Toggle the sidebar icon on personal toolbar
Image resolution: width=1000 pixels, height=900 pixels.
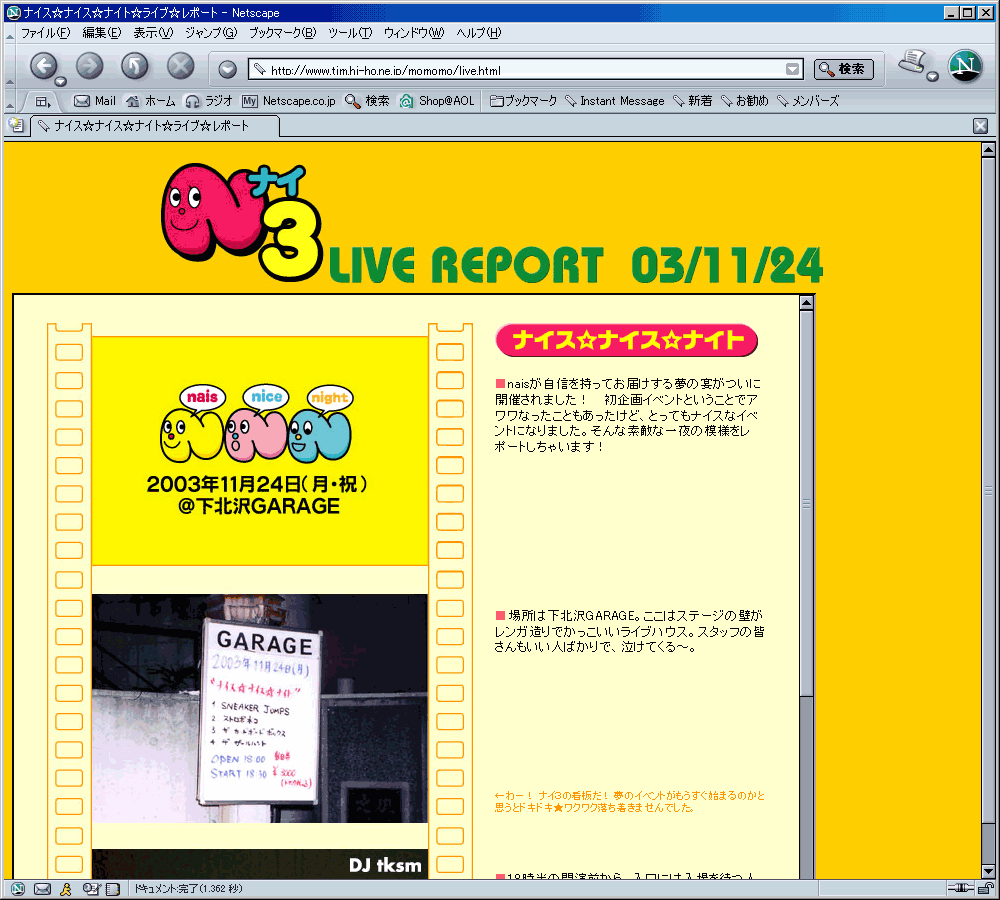[43, 101]
